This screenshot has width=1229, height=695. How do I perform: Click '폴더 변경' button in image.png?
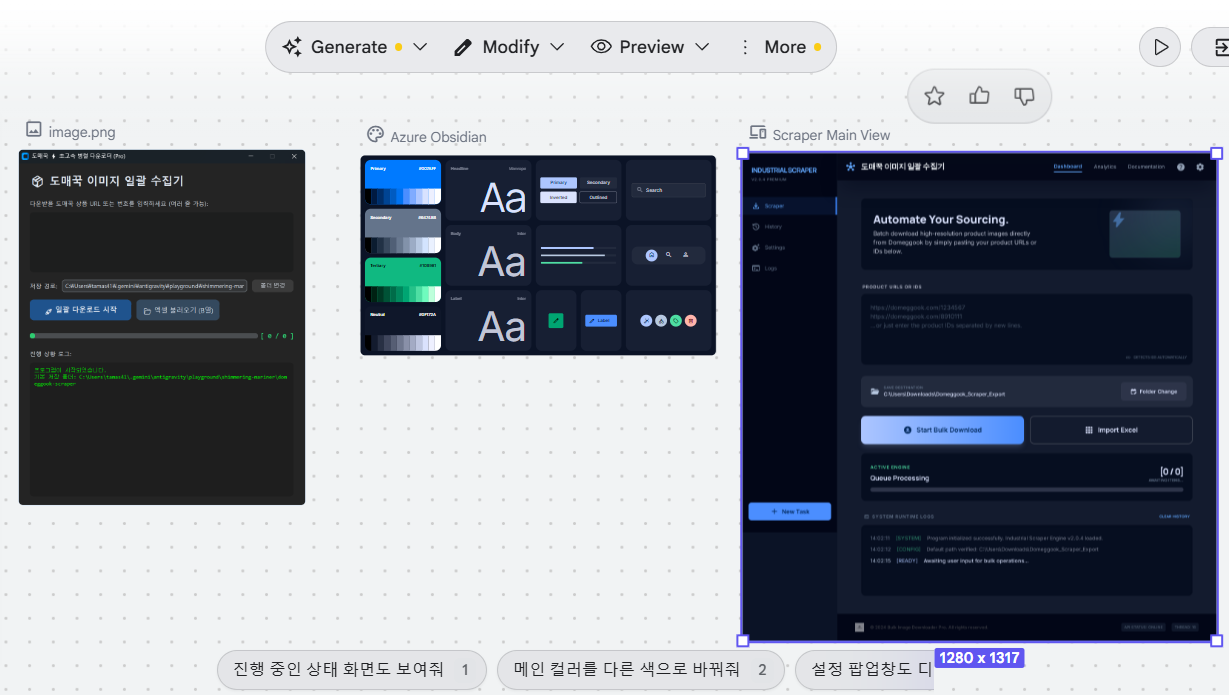coord(272,285)
